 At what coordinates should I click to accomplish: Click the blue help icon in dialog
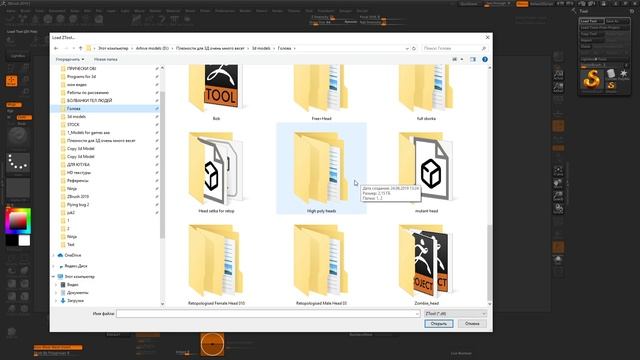point(485,60)
